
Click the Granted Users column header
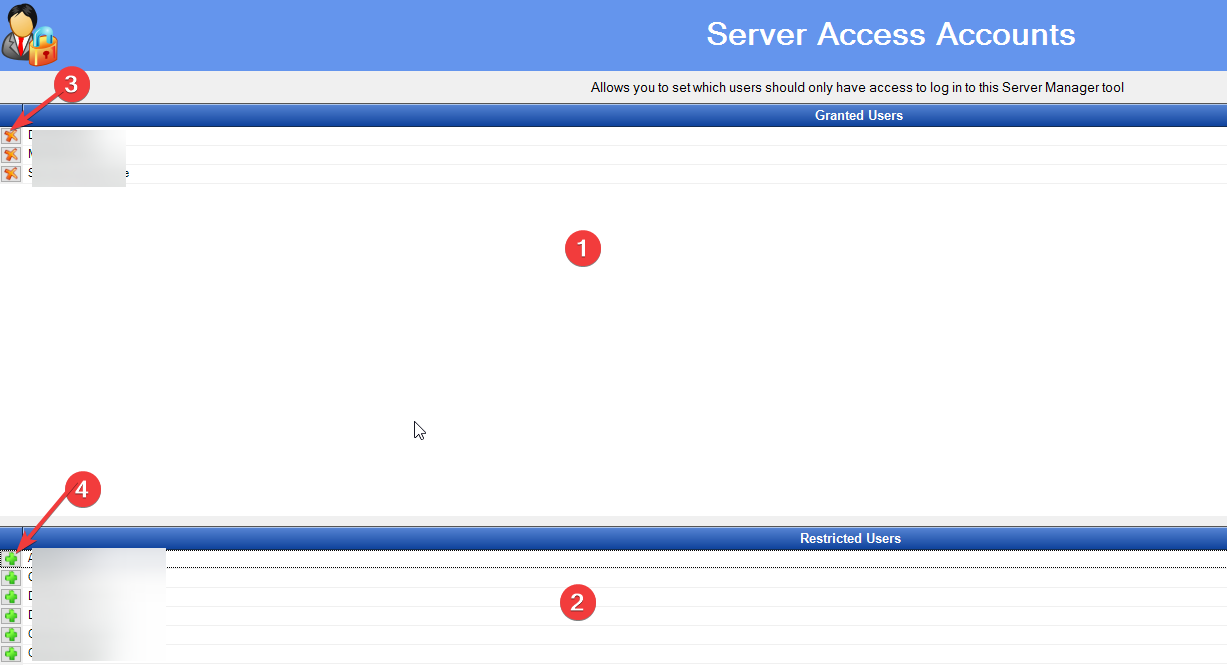(x=858, y=116)
